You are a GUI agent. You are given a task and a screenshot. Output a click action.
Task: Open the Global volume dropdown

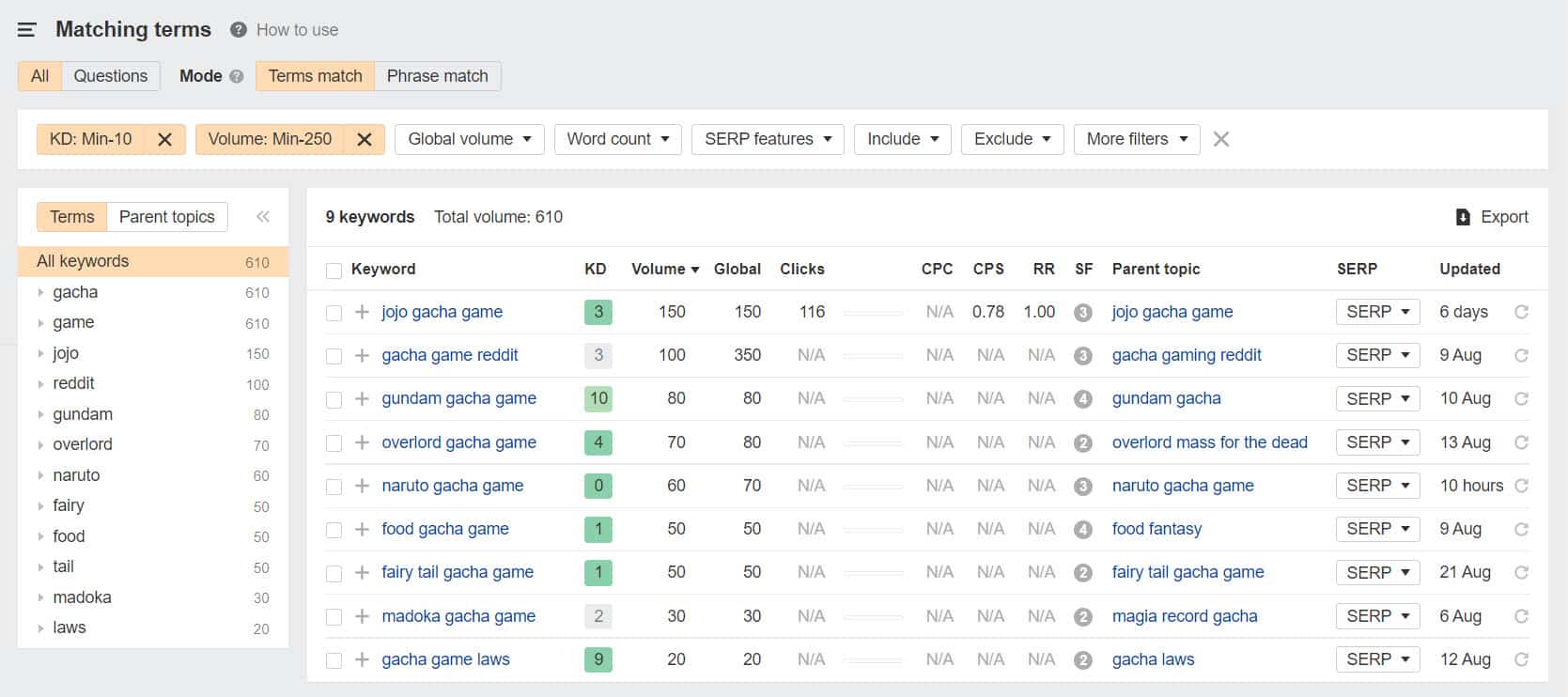point(469,139)
